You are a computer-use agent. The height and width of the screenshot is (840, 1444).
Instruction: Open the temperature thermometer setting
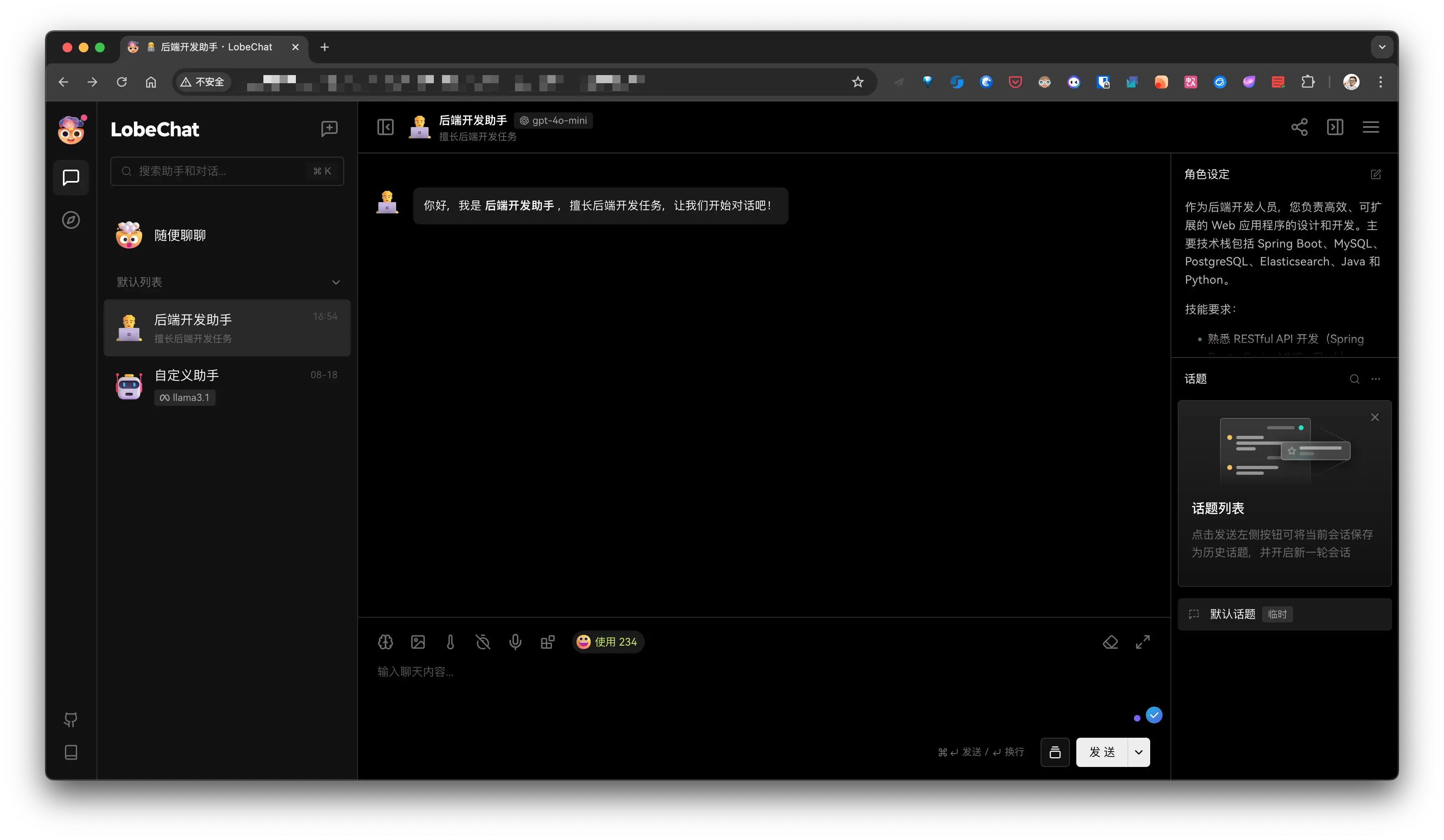pos(450,642)
